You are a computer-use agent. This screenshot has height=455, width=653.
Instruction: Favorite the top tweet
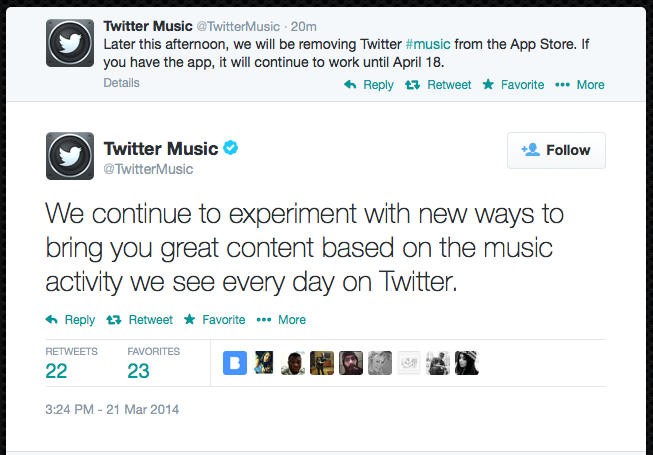pyautogui.click(x=514, y=85)
